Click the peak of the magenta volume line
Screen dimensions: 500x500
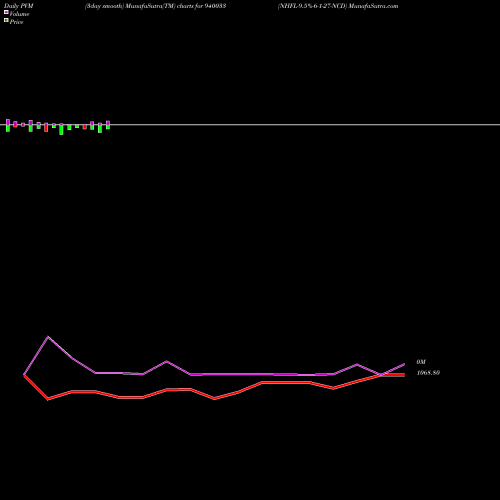point(48,337)
